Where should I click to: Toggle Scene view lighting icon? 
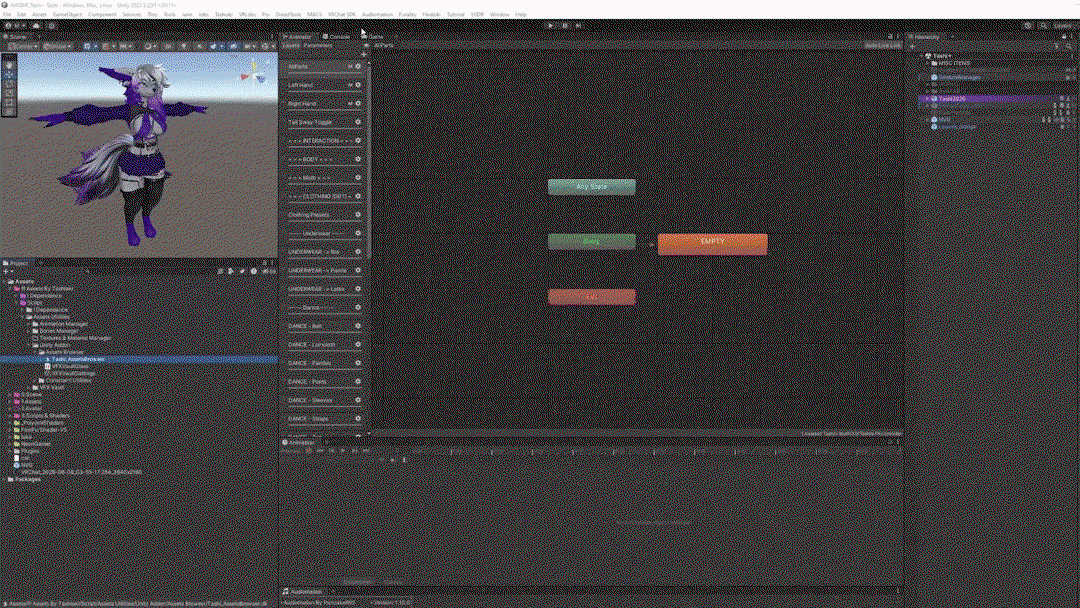pyautogui.click(x=183, y=46)
